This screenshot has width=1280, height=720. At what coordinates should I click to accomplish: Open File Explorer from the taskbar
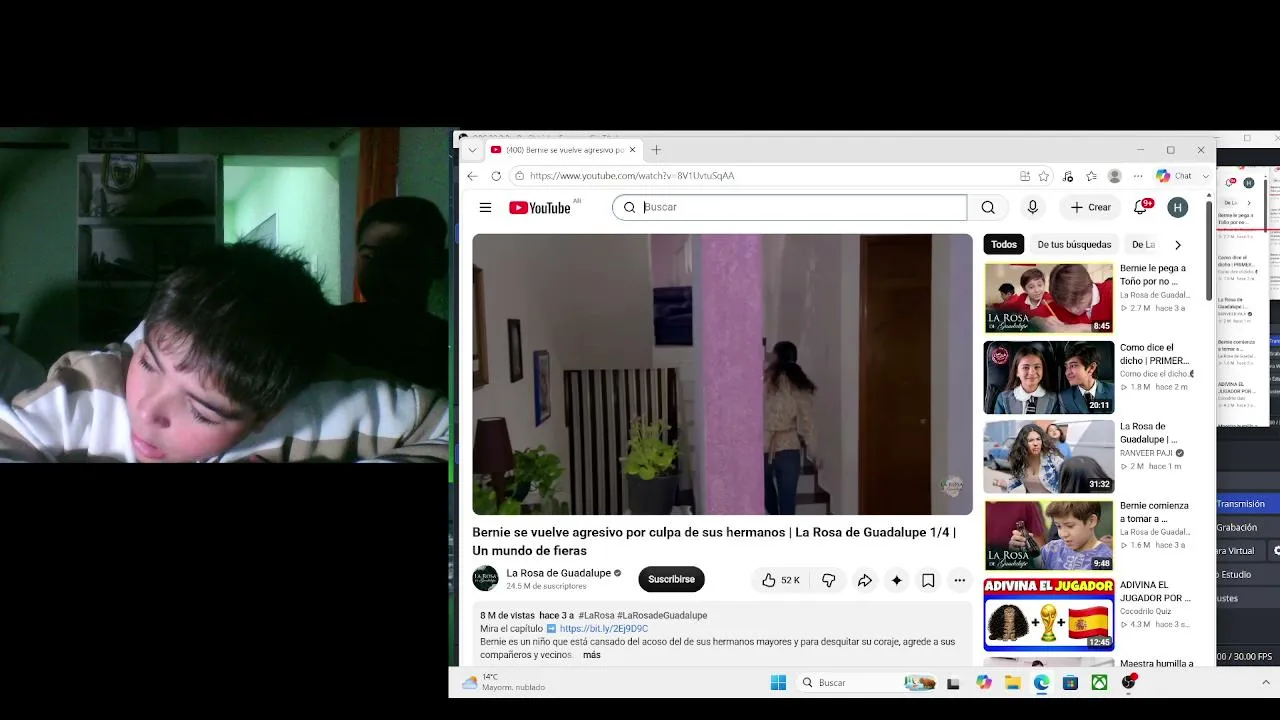click(1013, 683)
